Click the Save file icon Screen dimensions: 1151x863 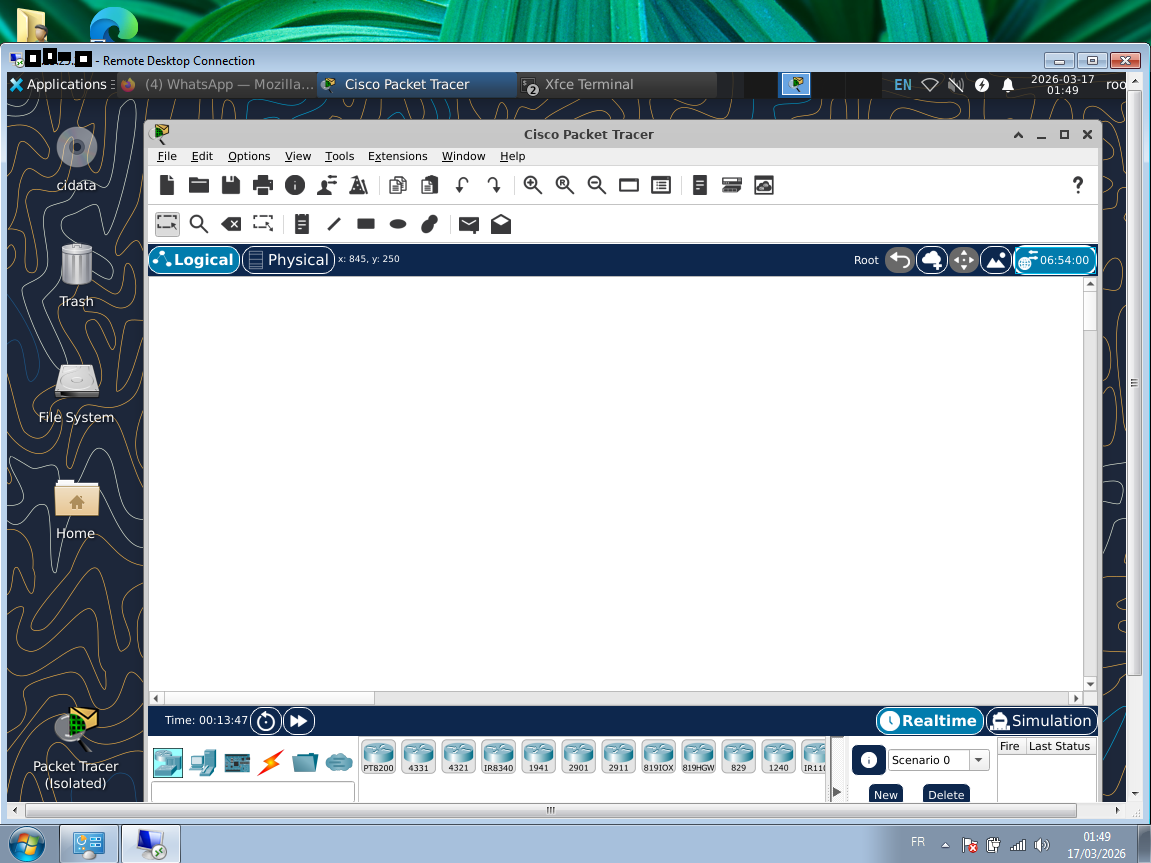click(x=231, y=185)
